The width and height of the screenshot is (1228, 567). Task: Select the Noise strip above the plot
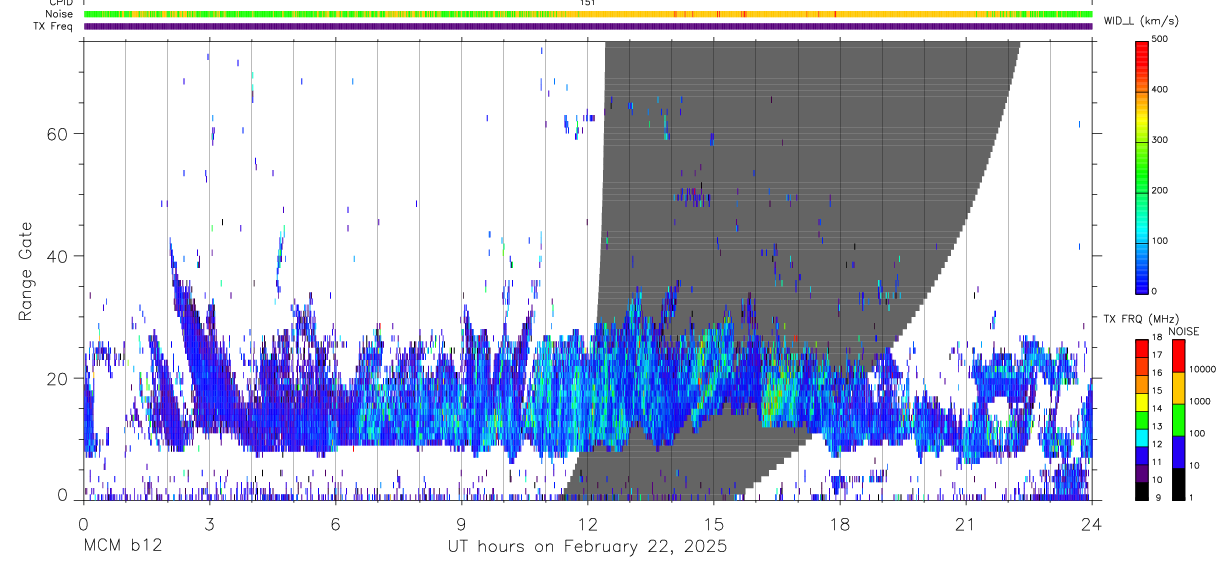pos(588,14)
